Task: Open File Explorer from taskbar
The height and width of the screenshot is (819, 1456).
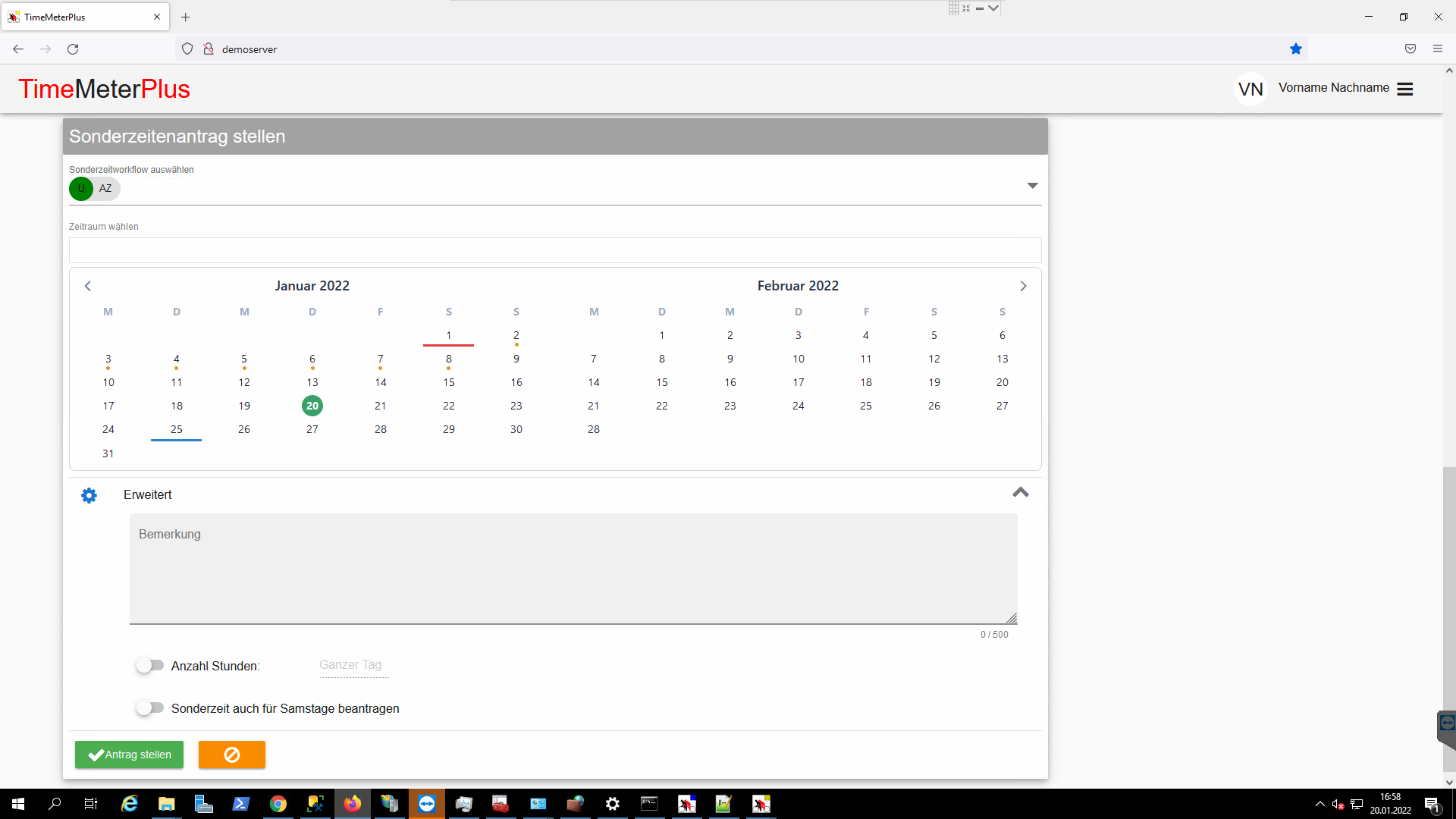Action: pos(167,804)
